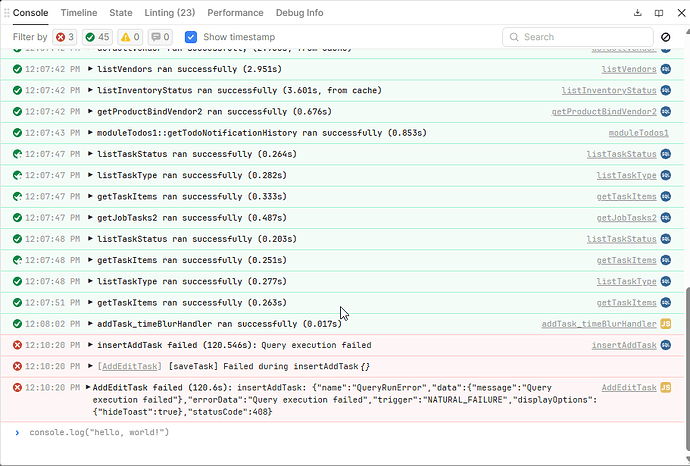This screenshot has height=466, width=690.
Task: Click the green check icon on the listVendors row
Action: [17, 69]
